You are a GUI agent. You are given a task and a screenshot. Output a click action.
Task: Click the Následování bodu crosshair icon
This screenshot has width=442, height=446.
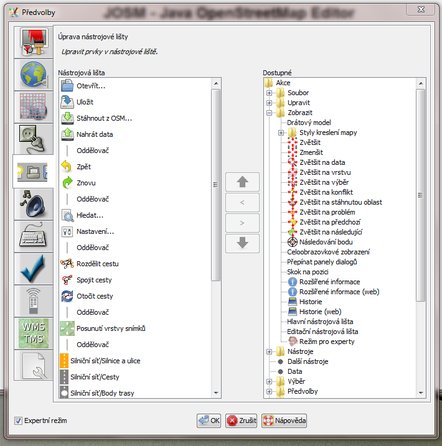point(292,242)
